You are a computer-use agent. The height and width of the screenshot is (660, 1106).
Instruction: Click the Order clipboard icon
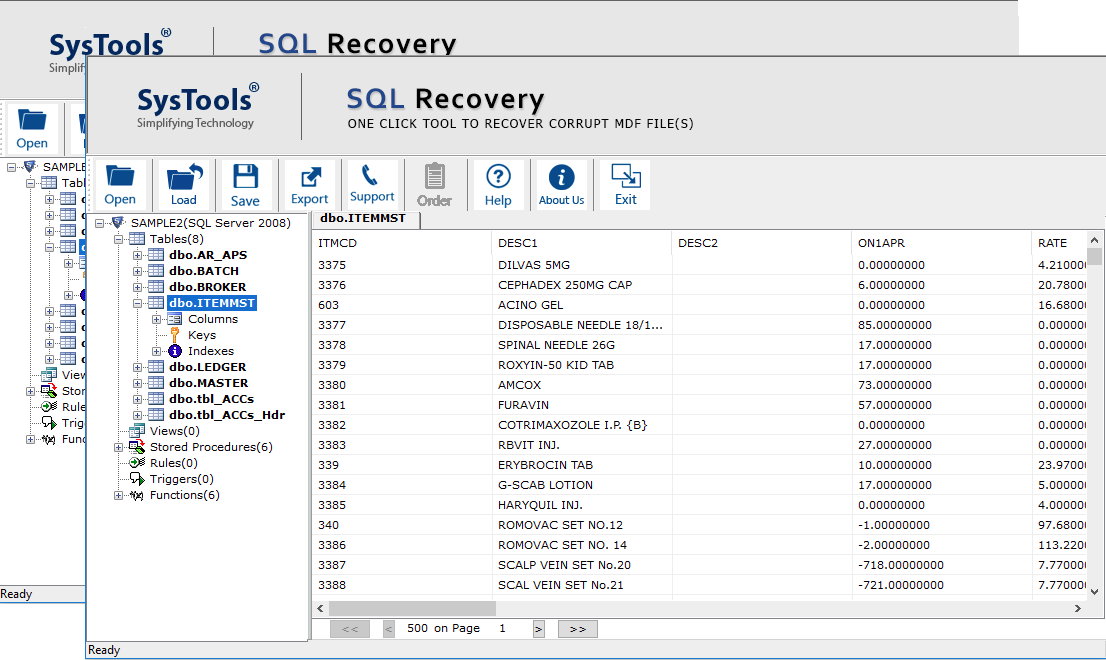(x=434, y=176)
